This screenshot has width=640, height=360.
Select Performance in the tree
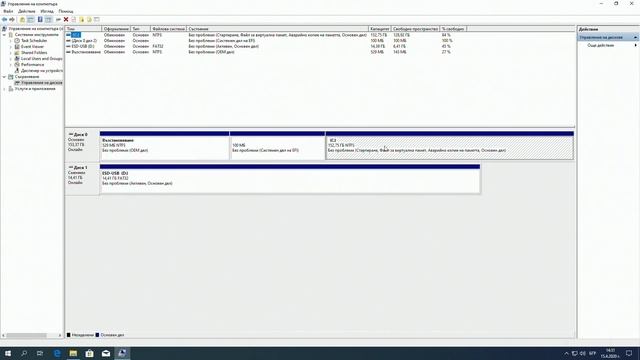[x=32, y=65]
